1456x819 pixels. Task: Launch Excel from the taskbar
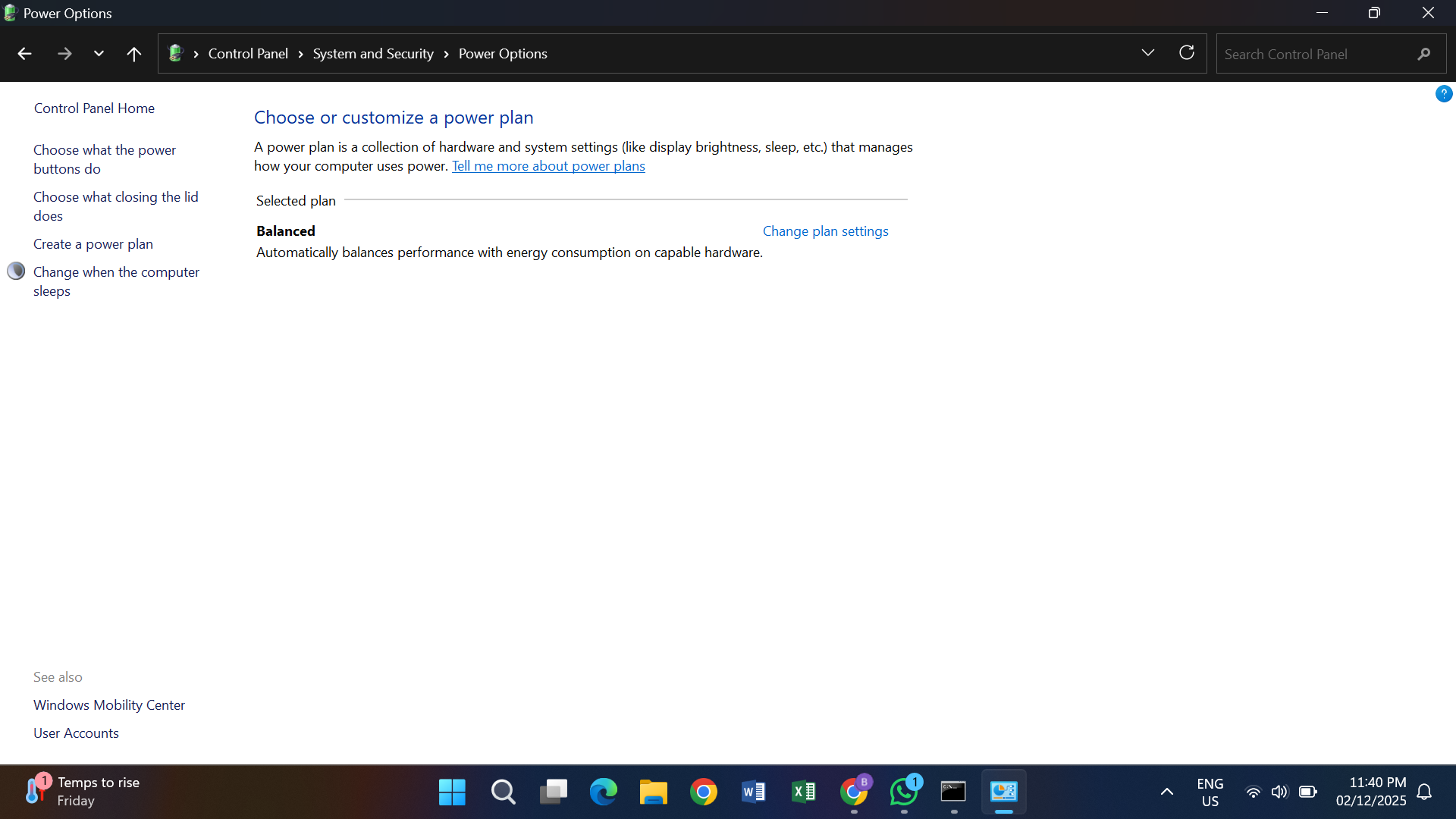click(804, 791)
